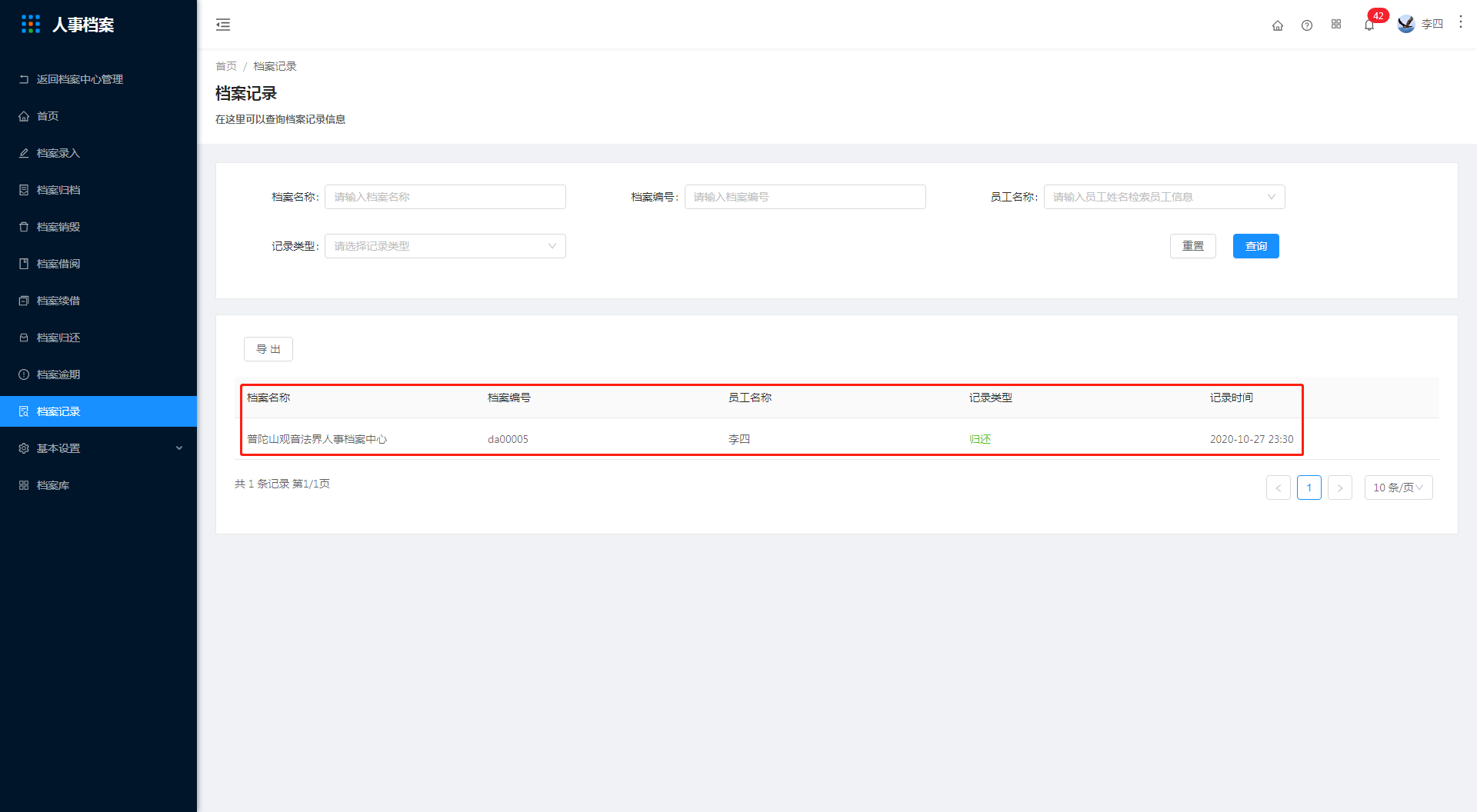Focus the 档案名称 input field
Screen dimensions: 1477x812
point(445,197)
